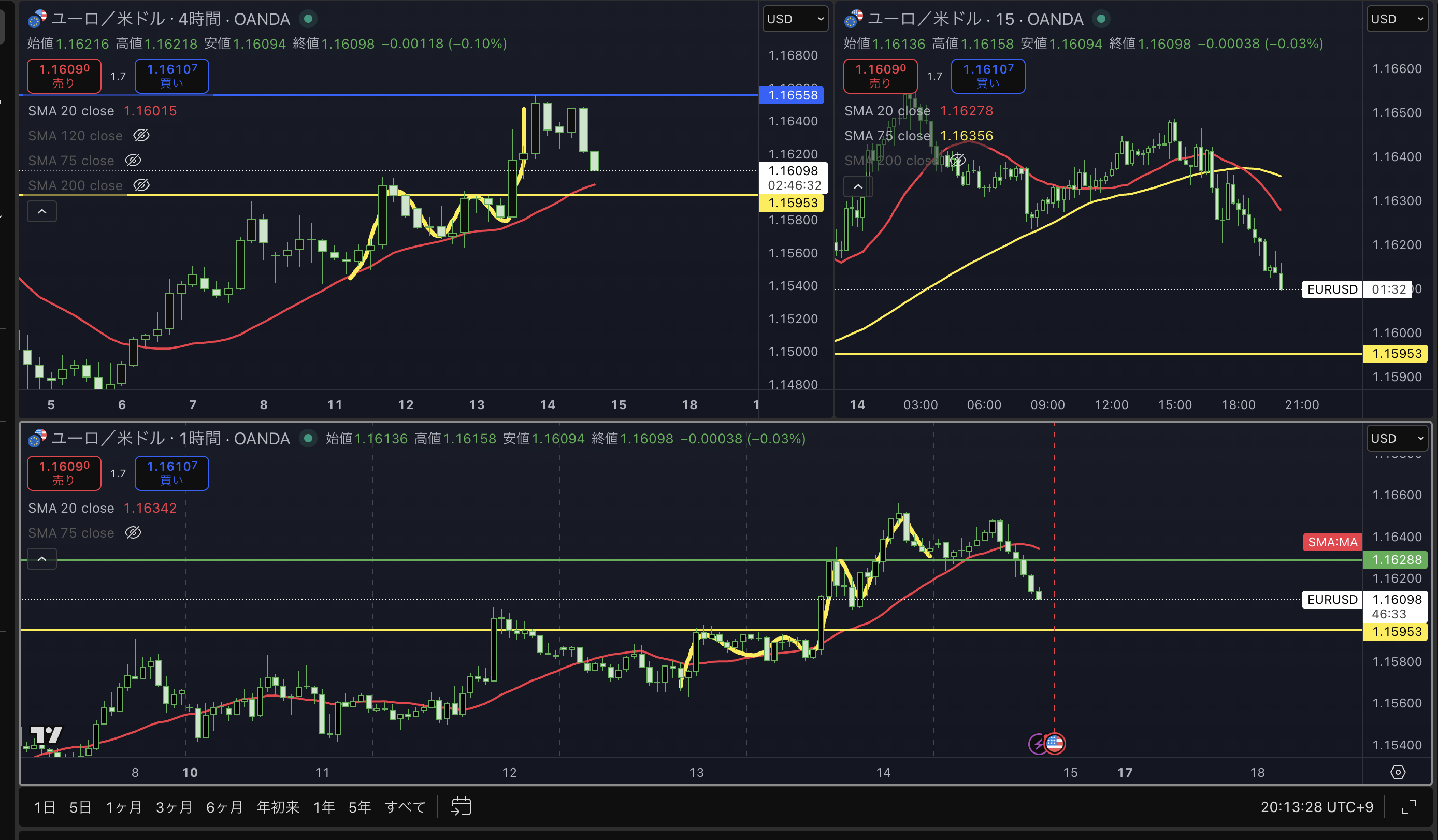Viewport: 1438px width, 840px height.
Task: Collapse indicator legend on 1-hour chart
Action: 41,559
